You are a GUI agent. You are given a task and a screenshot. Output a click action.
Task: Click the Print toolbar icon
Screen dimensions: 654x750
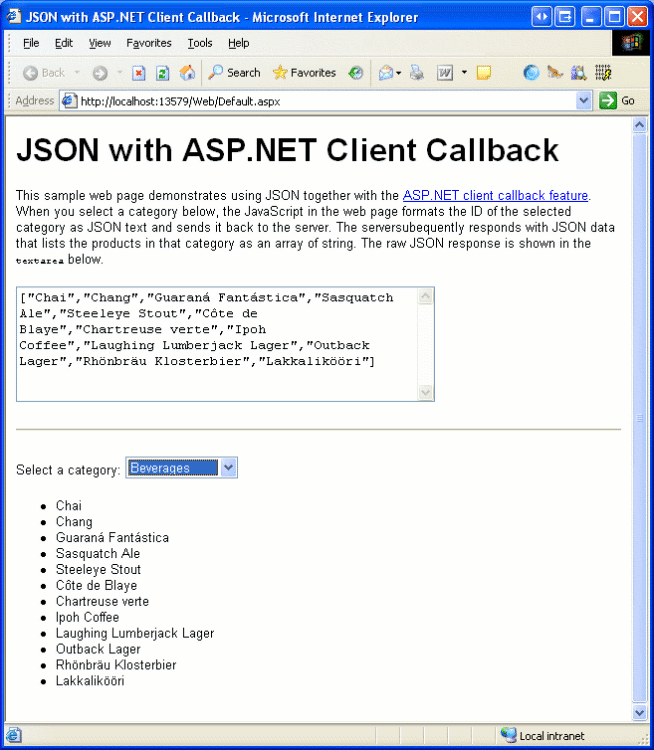pos(417,73)
